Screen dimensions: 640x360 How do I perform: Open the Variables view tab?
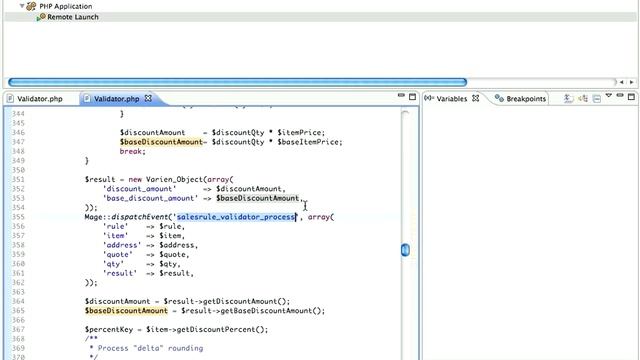pos(451,99)
